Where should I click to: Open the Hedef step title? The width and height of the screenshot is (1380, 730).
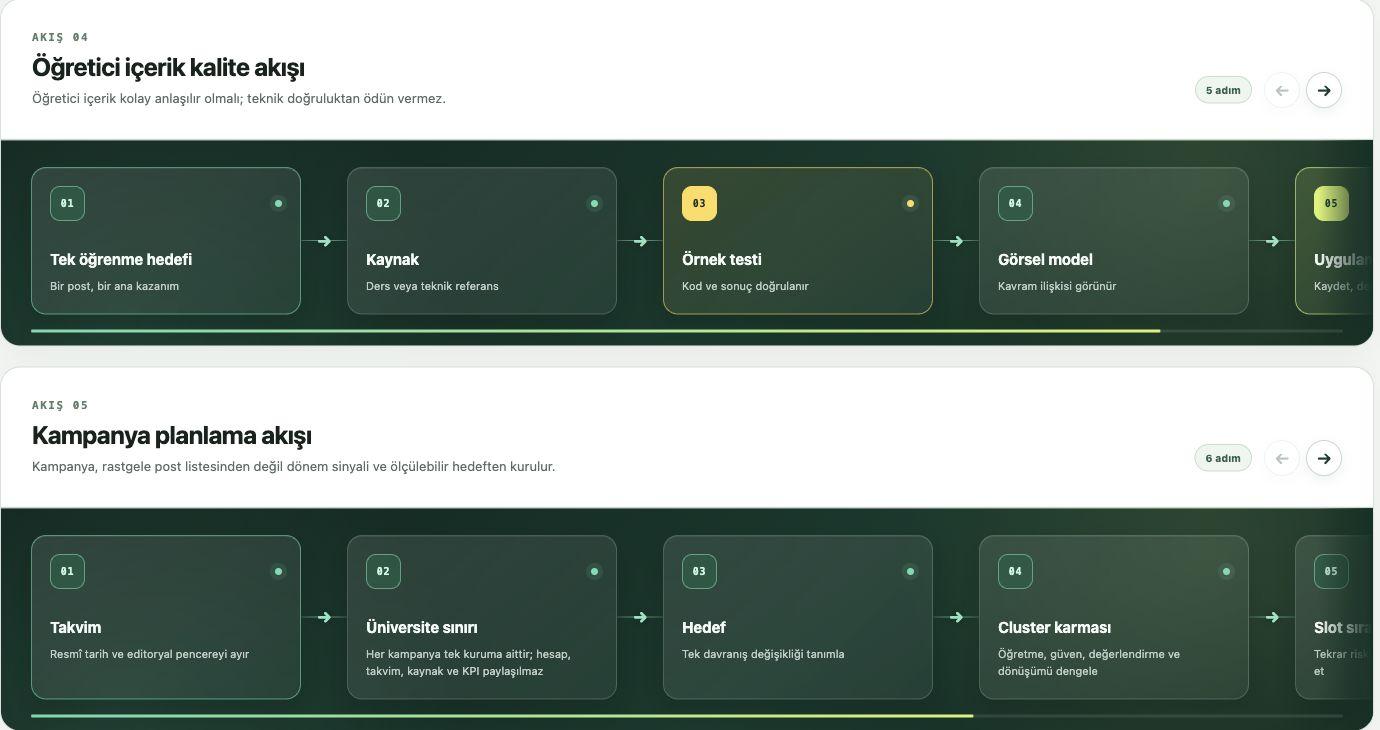[x=704, y=627]
